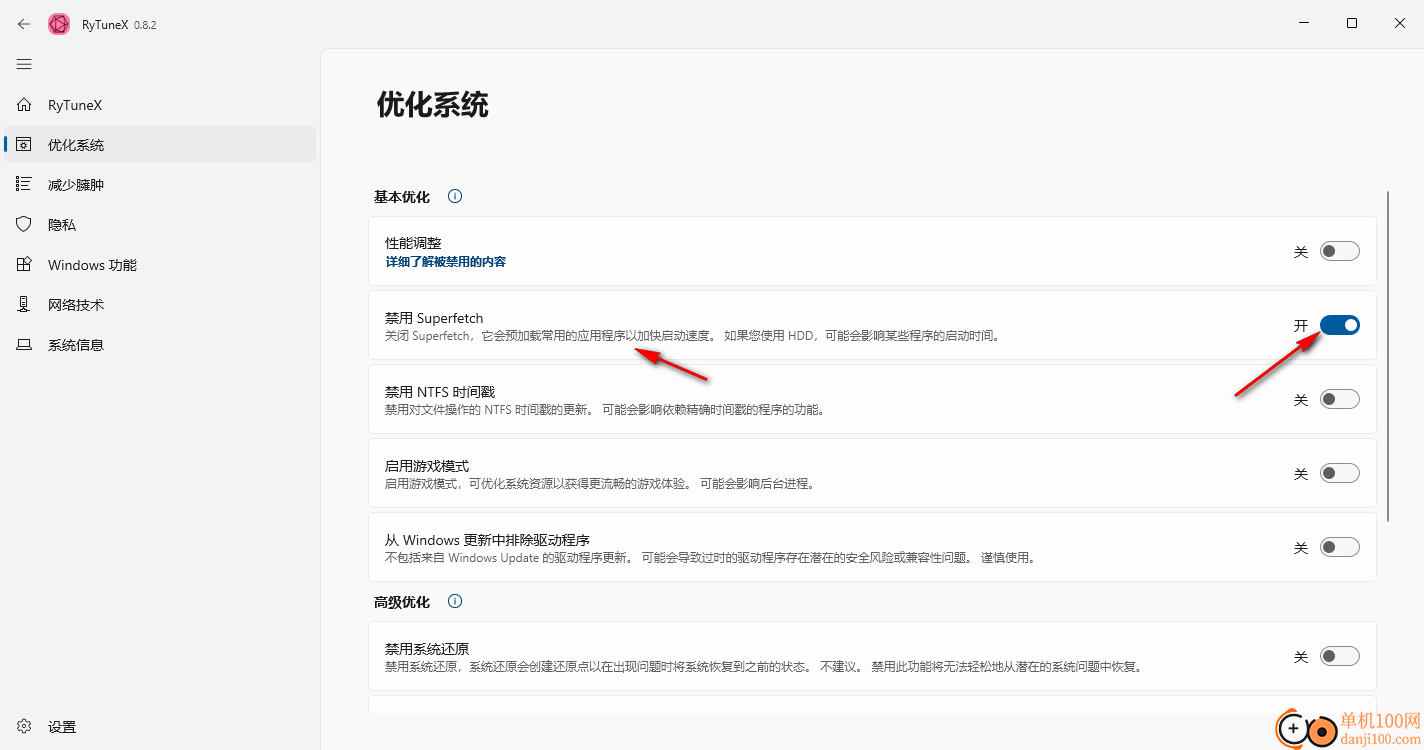Screen dimensions: 1424x750
Task: Click the 基本优化 section heading
Action: click(x=402, y=197)
